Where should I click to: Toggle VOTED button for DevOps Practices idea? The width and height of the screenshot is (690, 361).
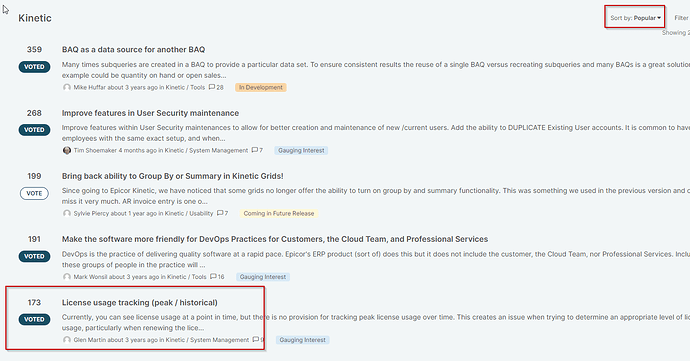[34, 256]
